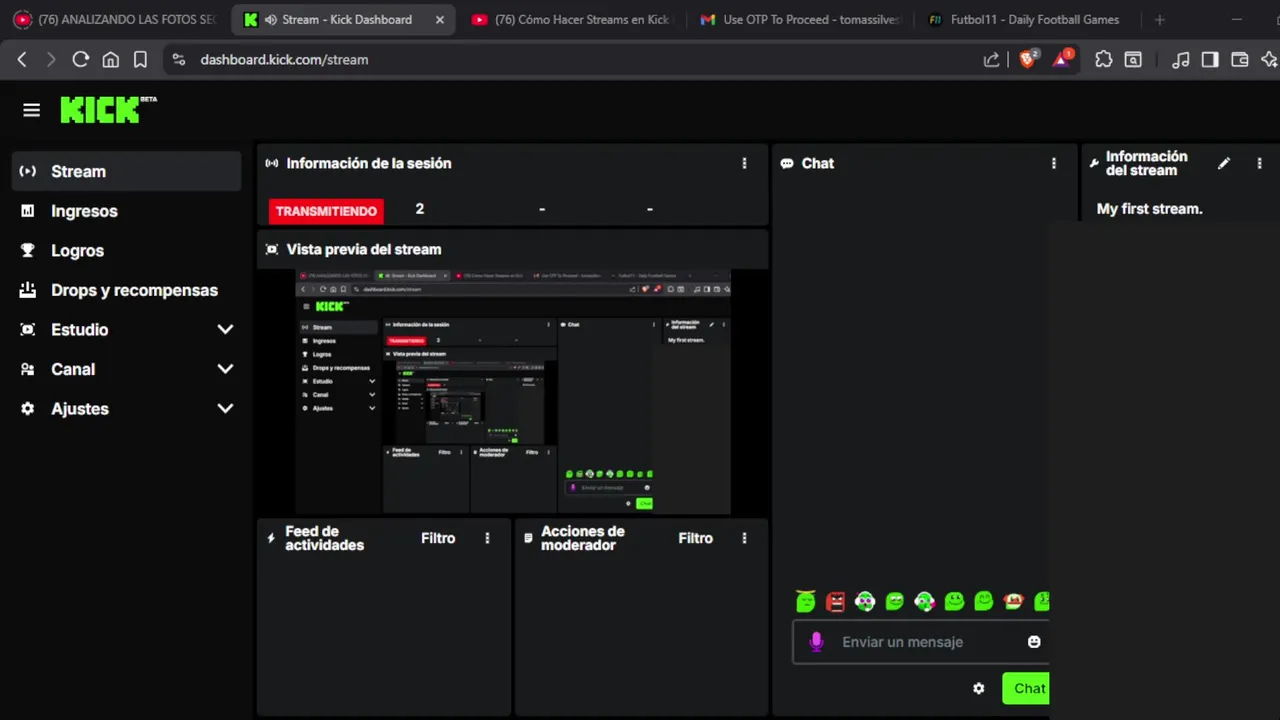This screenshot has height=720, width=1280.
Task: Send message with green Chat button
Action: click(1026, 688)
